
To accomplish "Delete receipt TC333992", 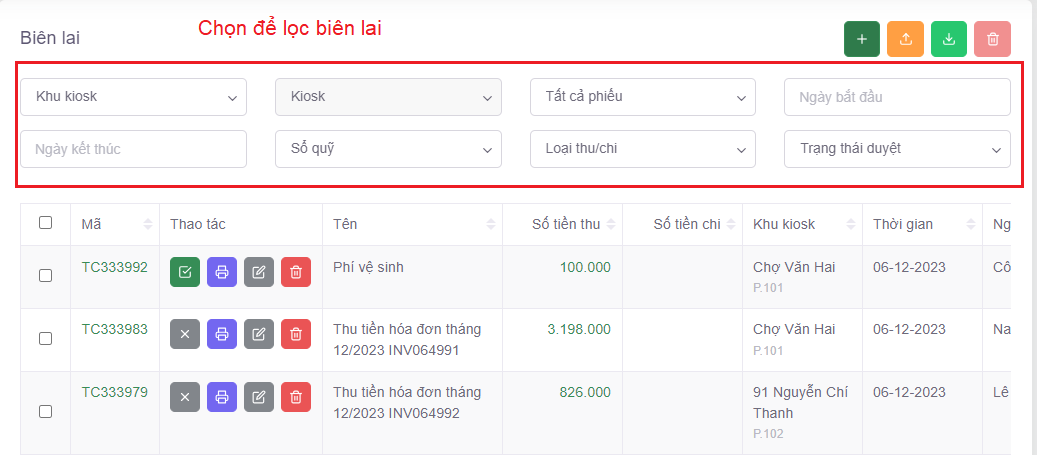I will (296, 272).
